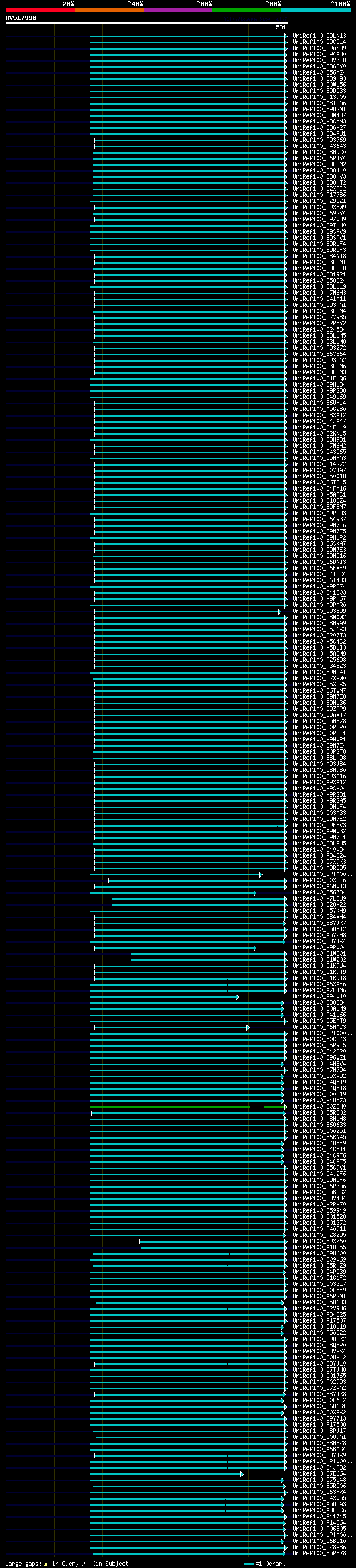The image size is (356, 1568).
Task: Click the orange ~40% color legend bar
Action: [109, 10]
